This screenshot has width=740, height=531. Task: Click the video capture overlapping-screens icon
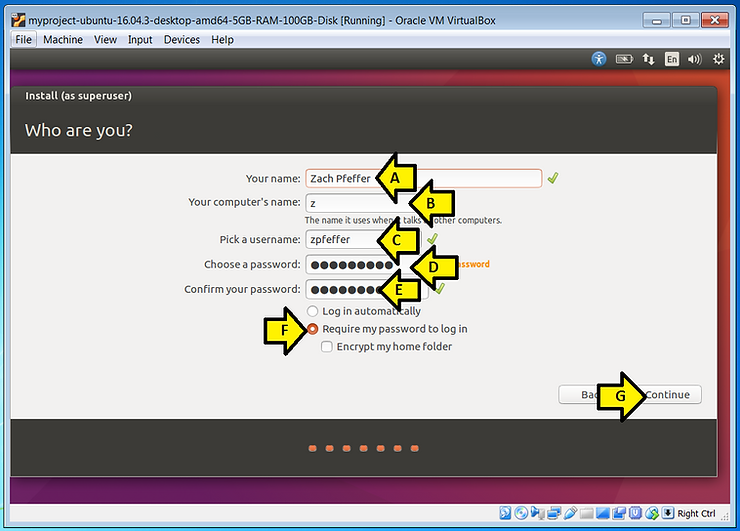click(619, 513)
